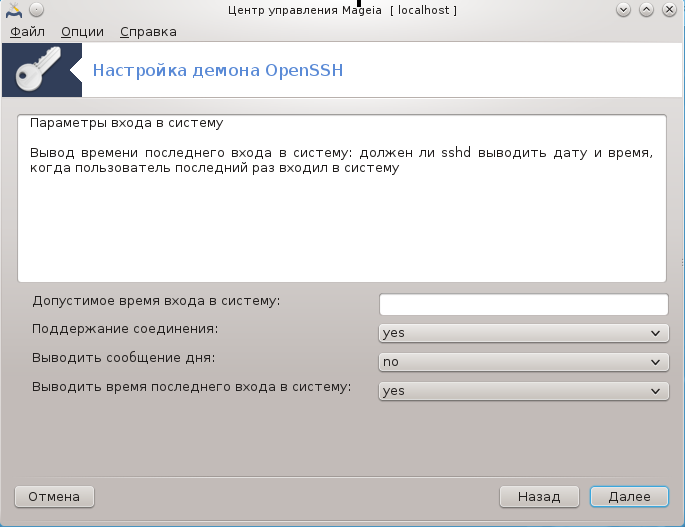Open the Файл menu
Image resolution: width=685 pixels, height=527 pixels.
27,32
